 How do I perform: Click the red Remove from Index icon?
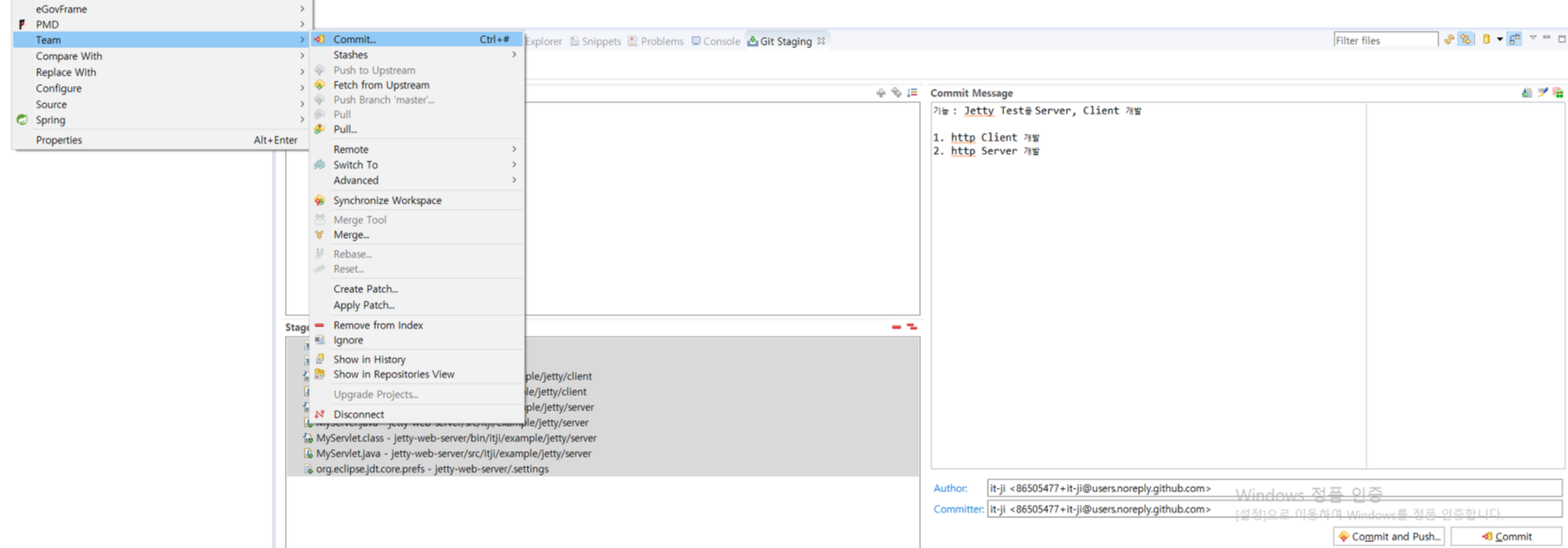point(319,325)
